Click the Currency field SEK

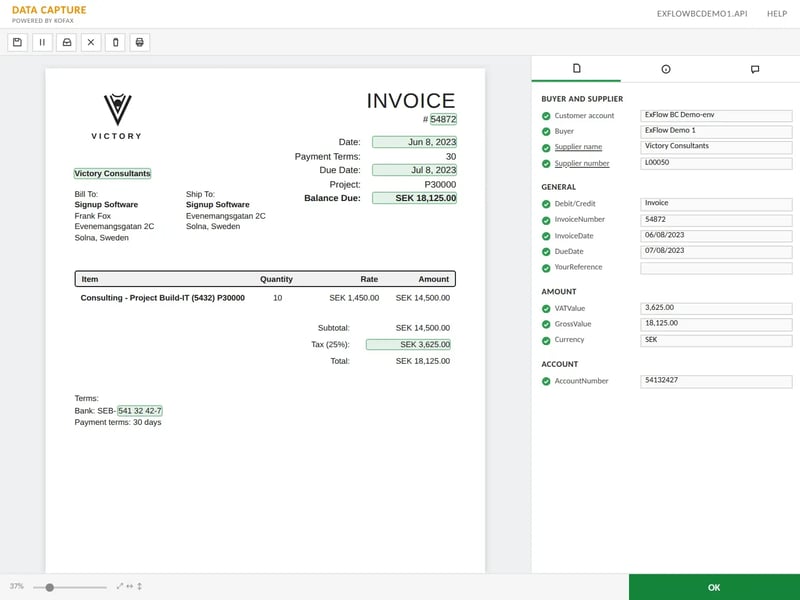tap(716, 340)
